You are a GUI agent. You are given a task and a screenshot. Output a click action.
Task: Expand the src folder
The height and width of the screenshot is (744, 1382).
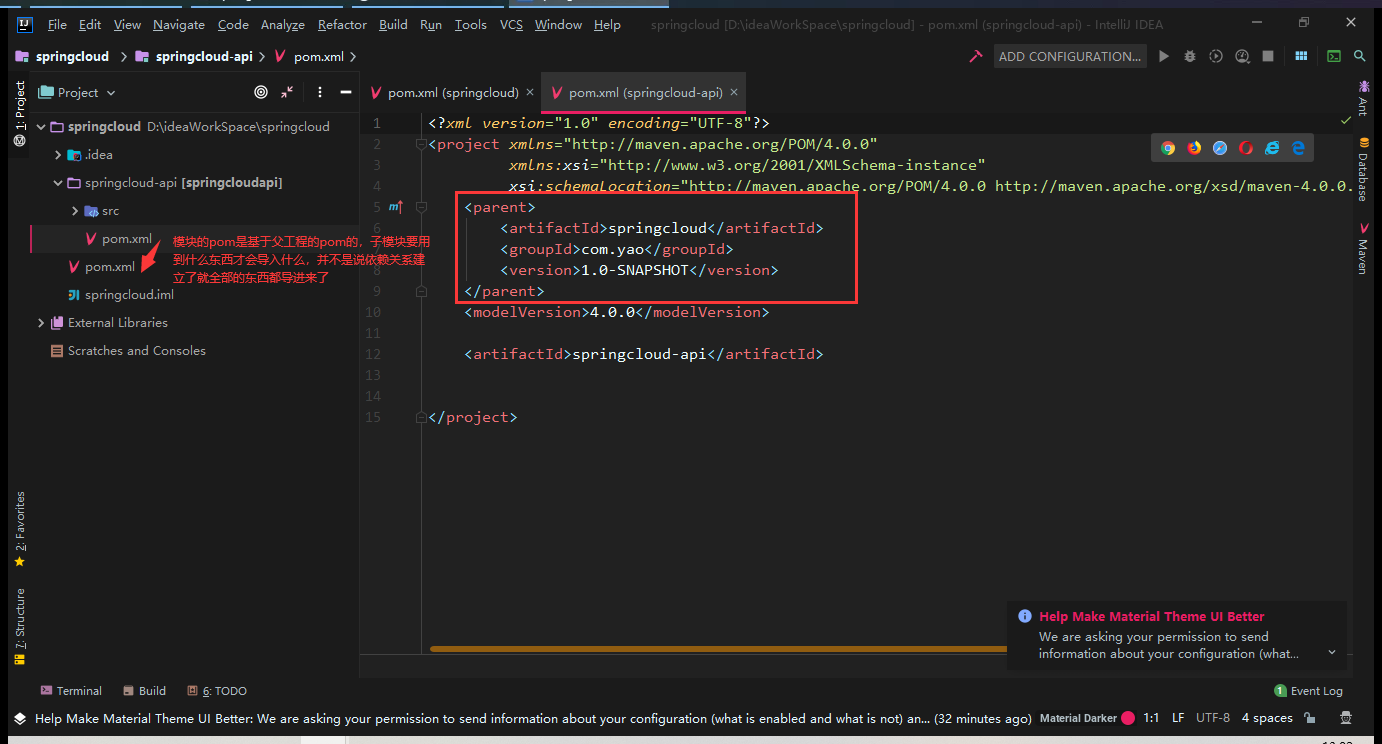coord(75,211)
